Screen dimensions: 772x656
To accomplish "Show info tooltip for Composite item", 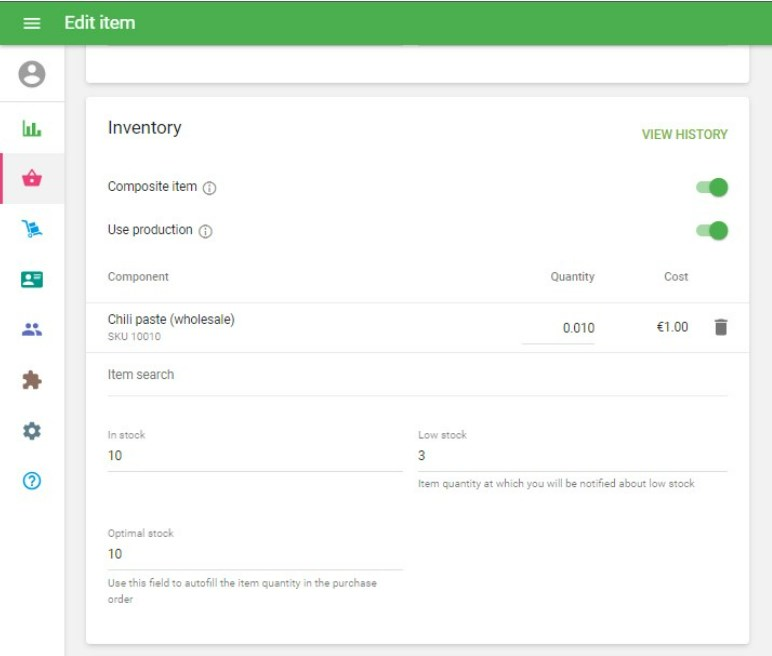I will point(210,188).
